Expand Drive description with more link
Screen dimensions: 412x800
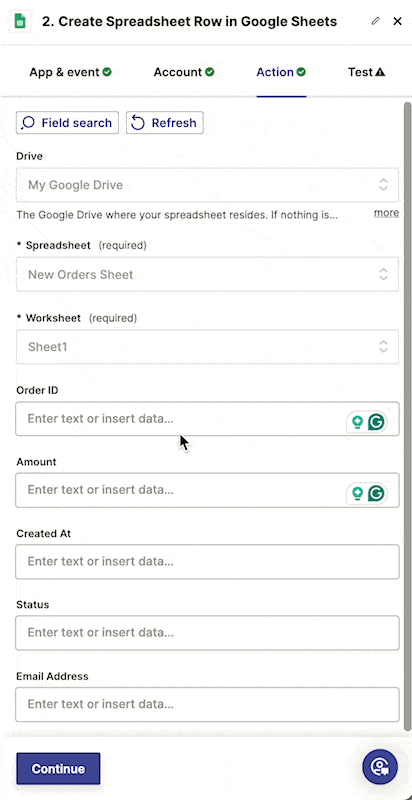387,213
